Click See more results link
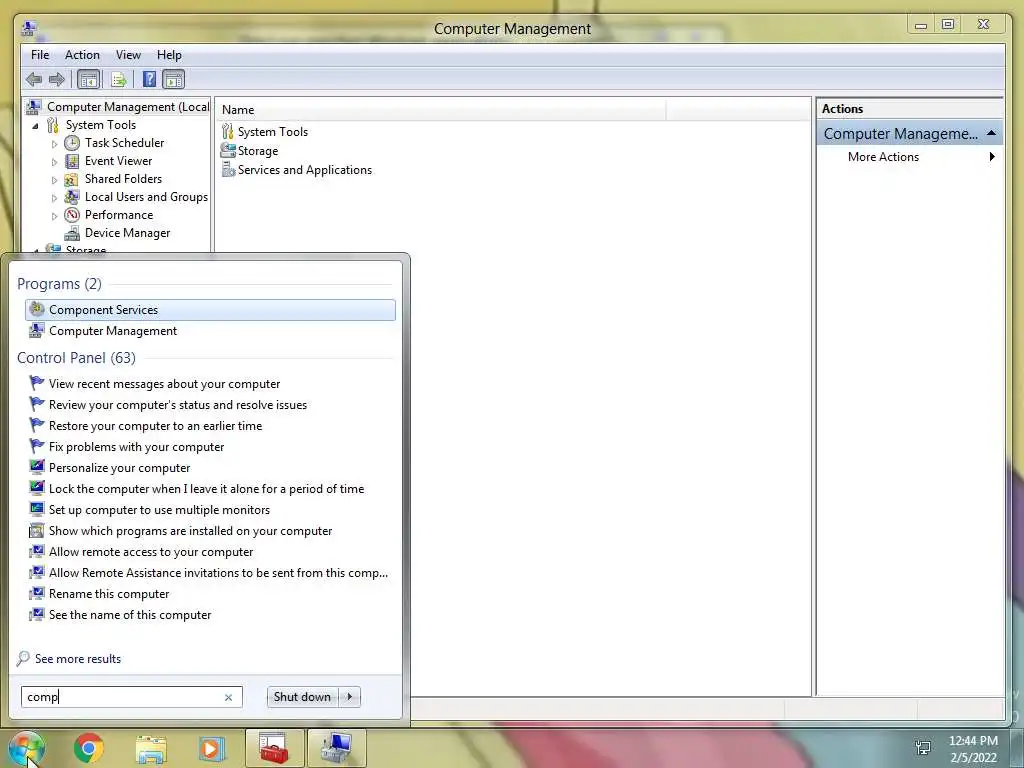Screen dimensions: 1024x768 78,659
